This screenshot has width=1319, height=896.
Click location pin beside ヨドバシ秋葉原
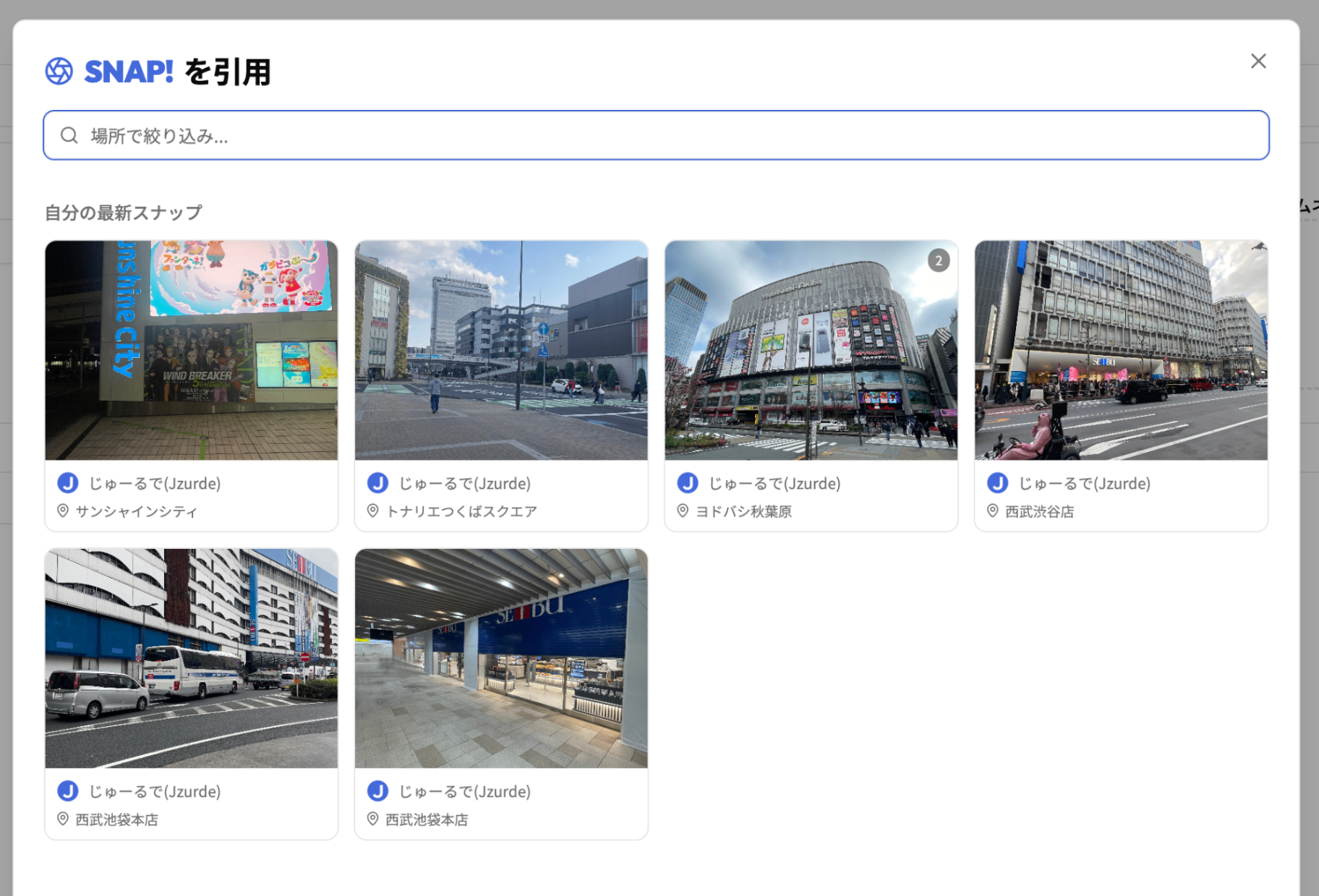point(683,511)
